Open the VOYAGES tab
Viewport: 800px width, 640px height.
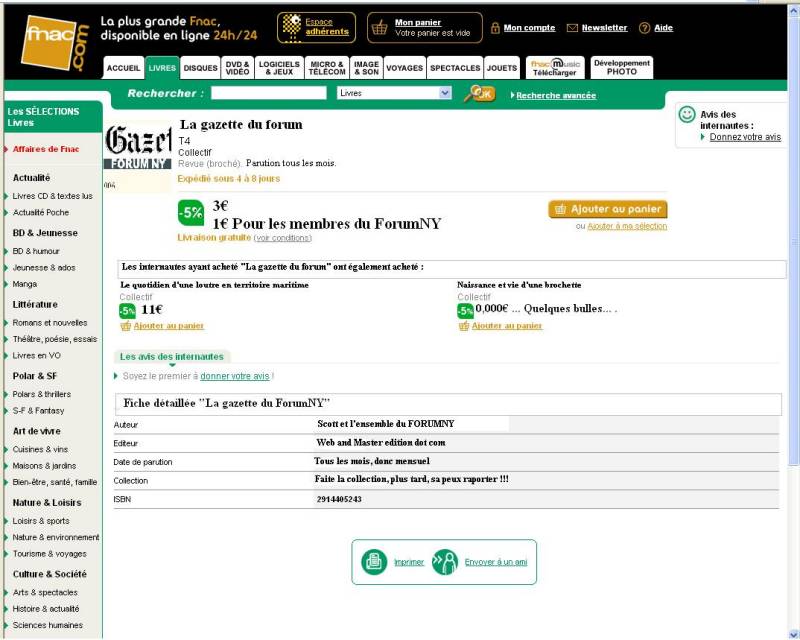tap(405, 68)
